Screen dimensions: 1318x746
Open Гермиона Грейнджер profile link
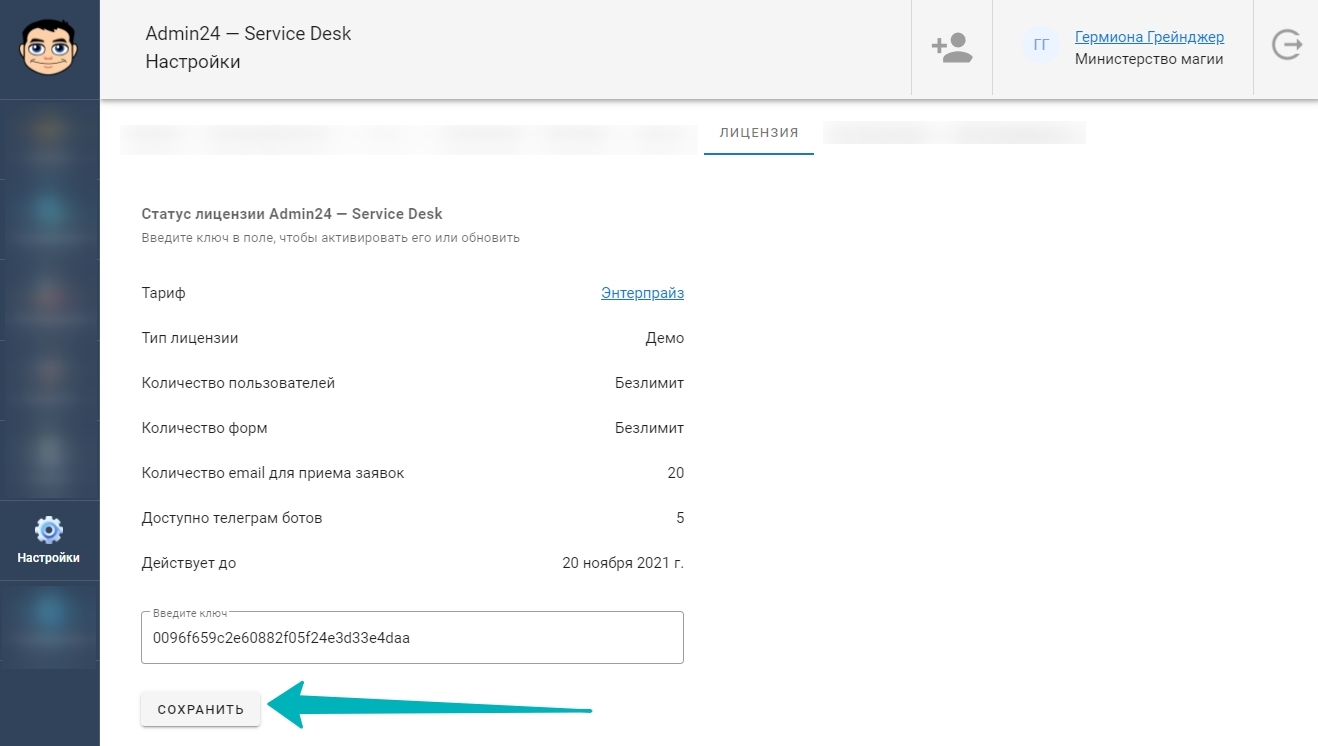pos(1149,37)
